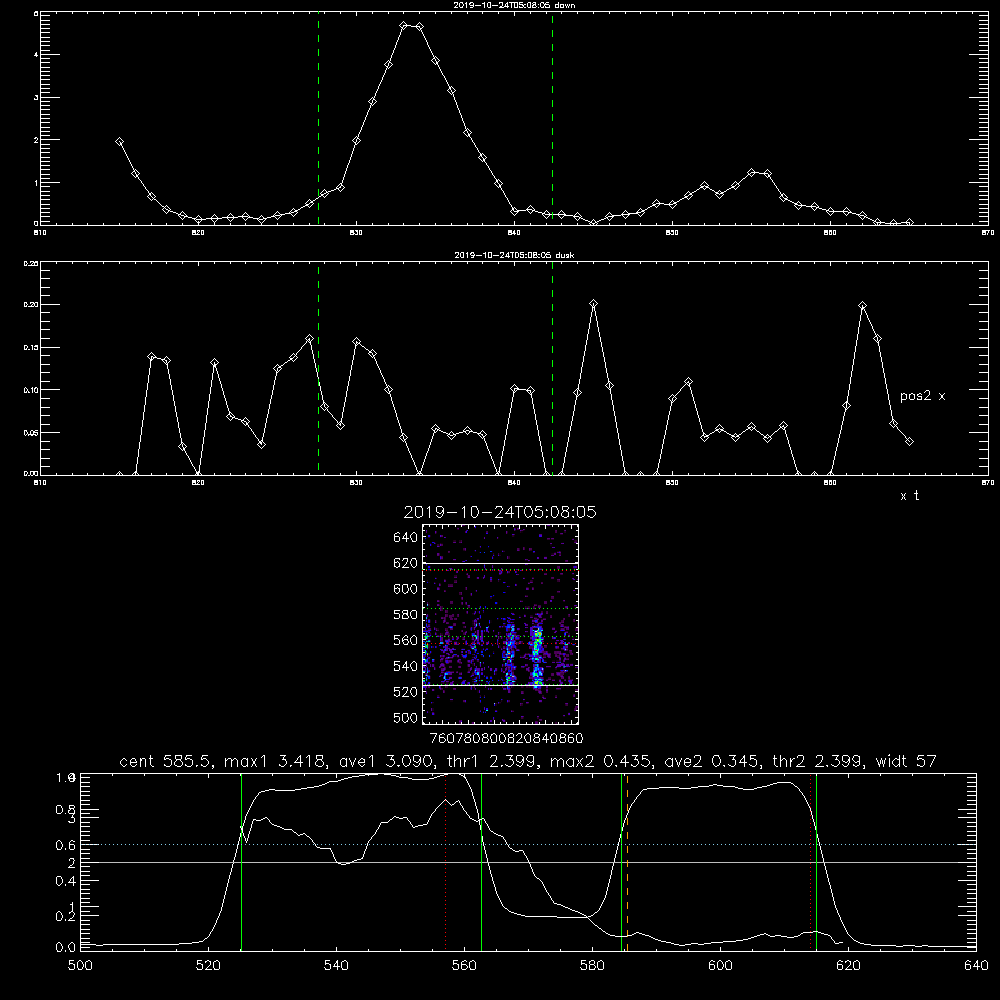Viewport: 1000px width, 1000px height.
Task: Click the upper white horizontal line in the spectrogram
Action: [x=501, y=563]
